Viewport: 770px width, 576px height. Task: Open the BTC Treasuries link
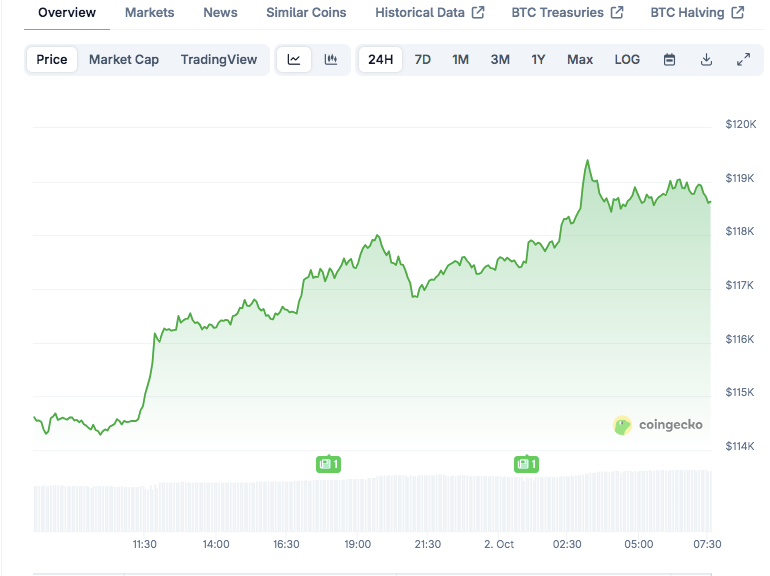[x=567, y=13]
